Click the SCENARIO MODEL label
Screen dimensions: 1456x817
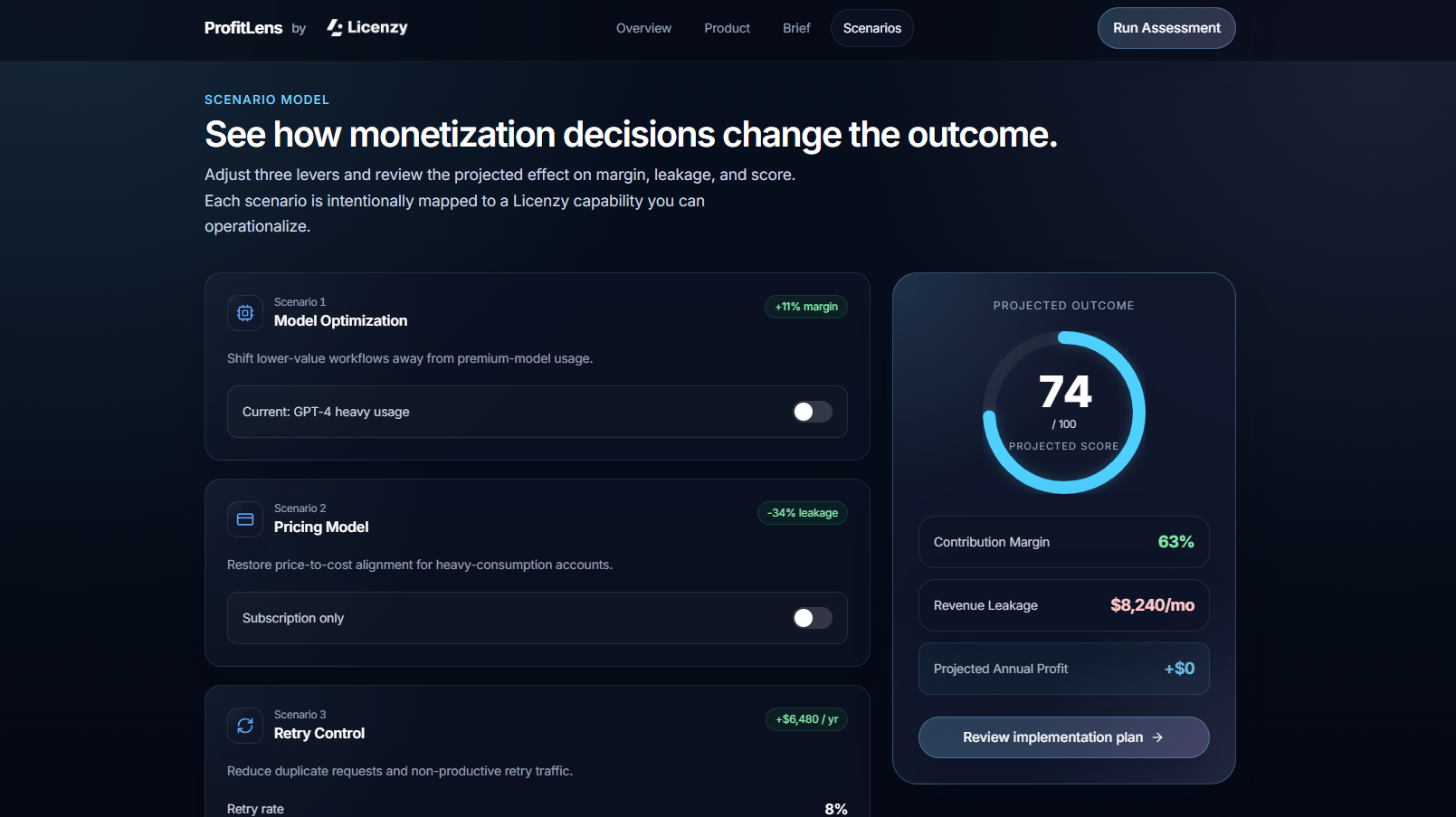point(267,100)
